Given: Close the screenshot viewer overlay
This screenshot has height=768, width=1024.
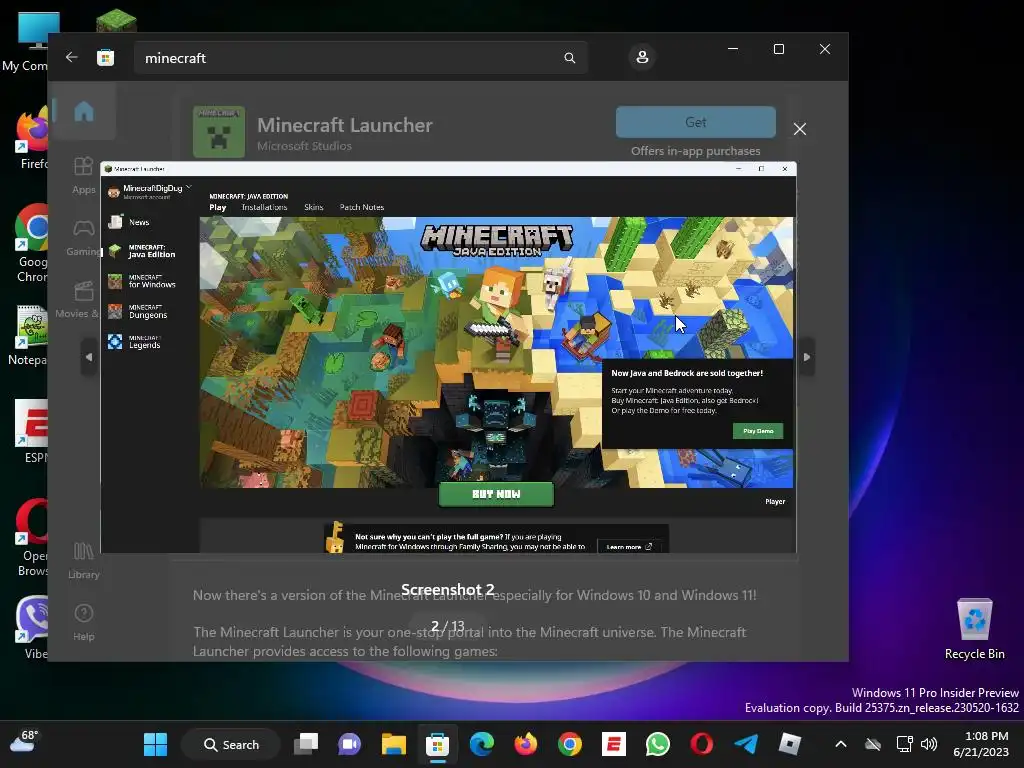Looking at the screenshot, I should click(x=800, y=129).
